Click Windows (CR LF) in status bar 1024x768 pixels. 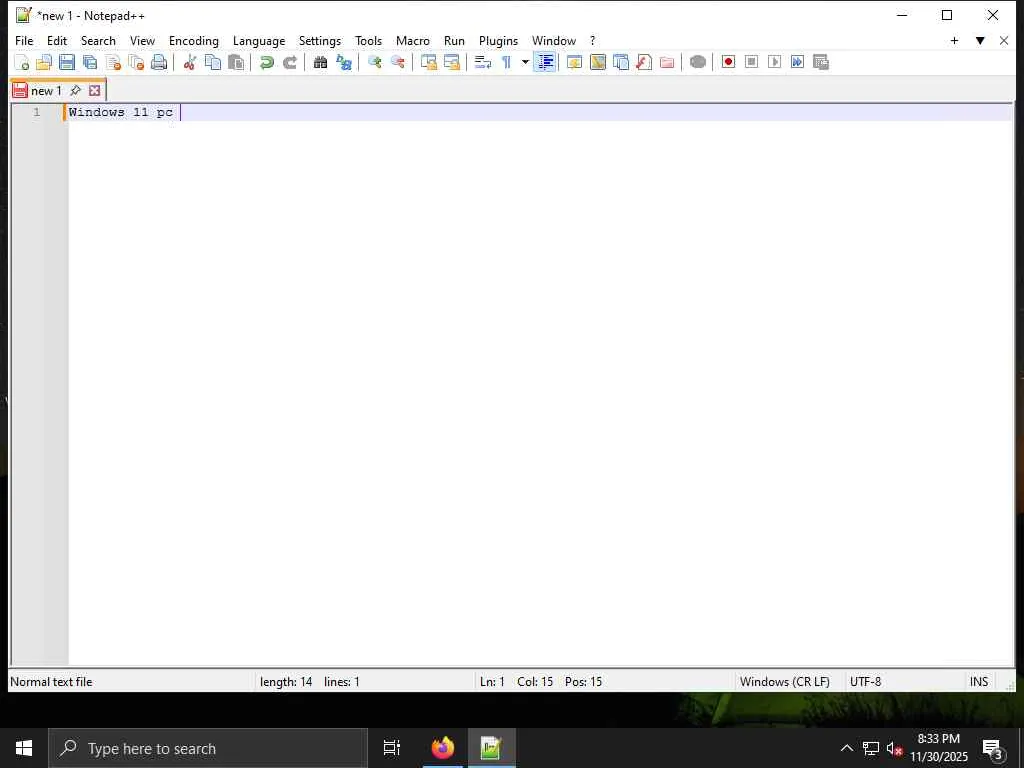(784, 682)
